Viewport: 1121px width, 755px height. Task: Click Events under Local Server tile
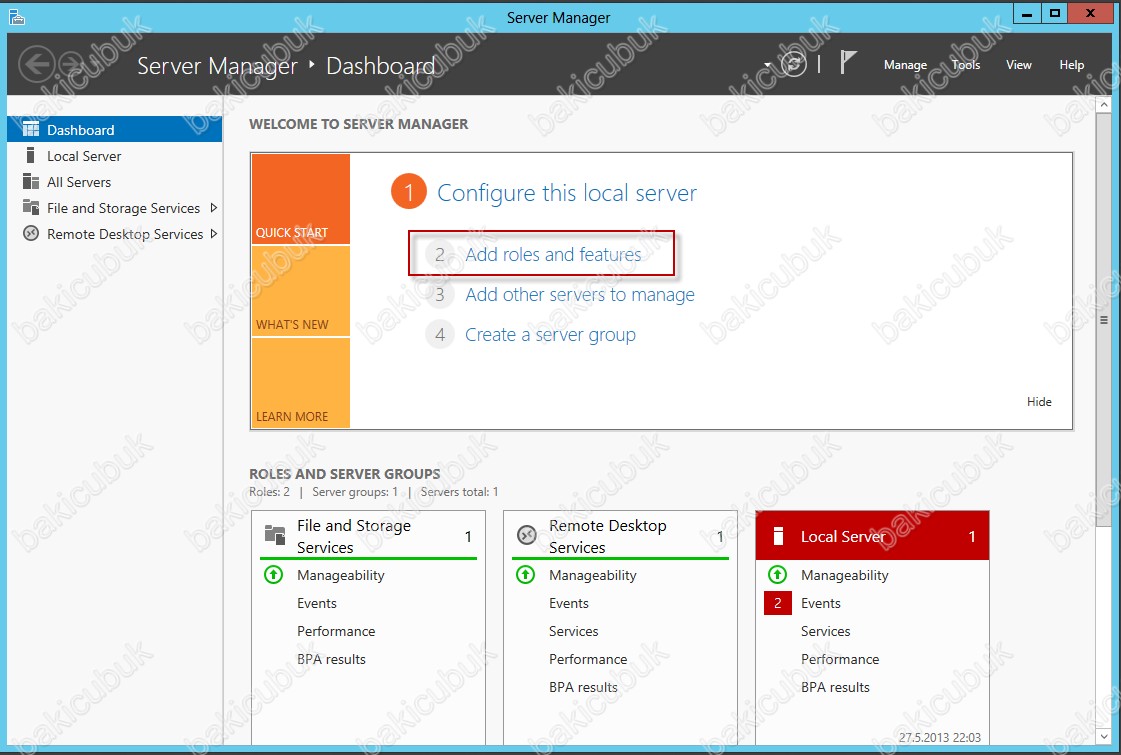click(821, 603)
